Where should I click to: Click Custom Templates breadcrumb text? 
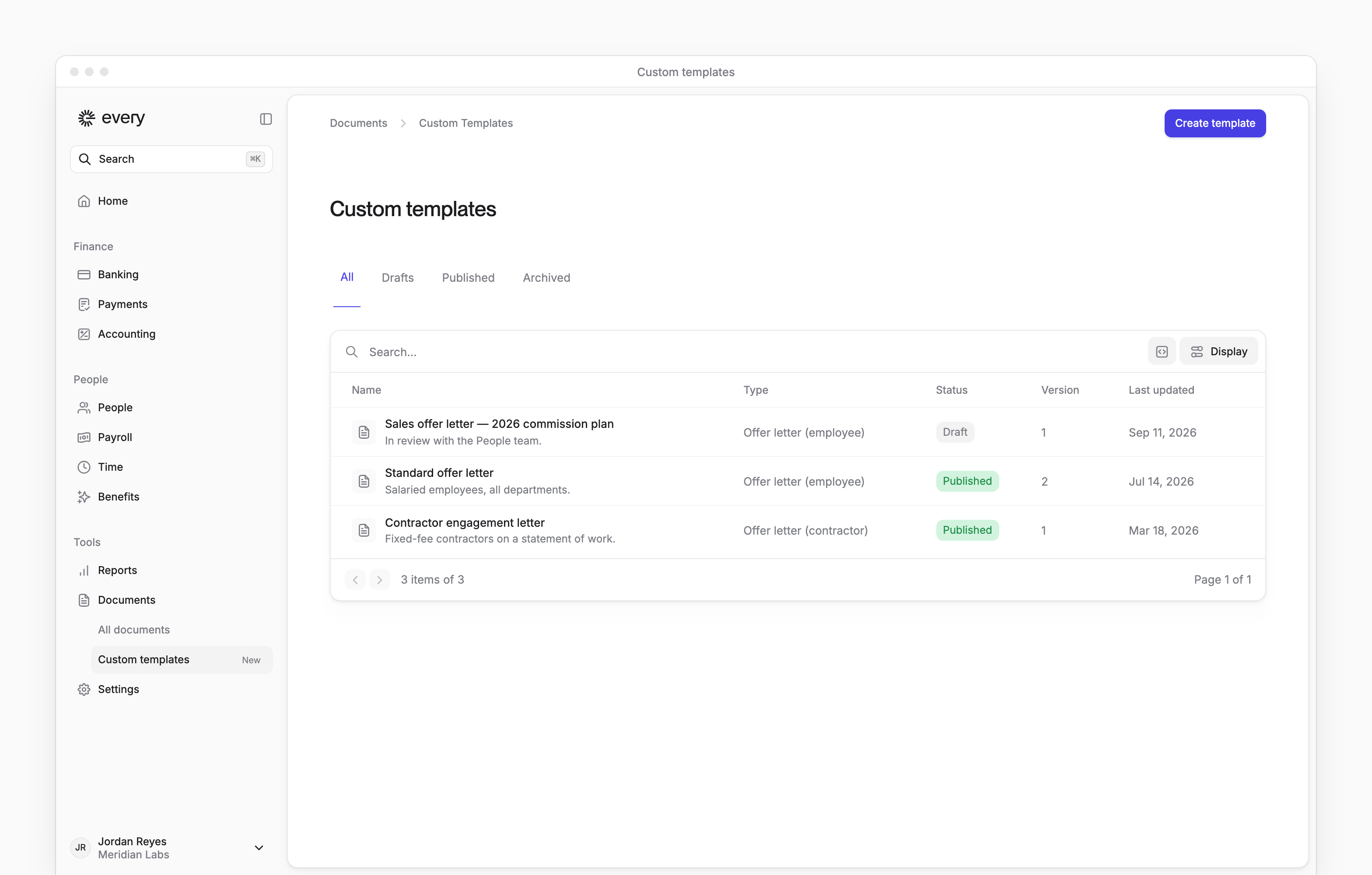[465, 123]
